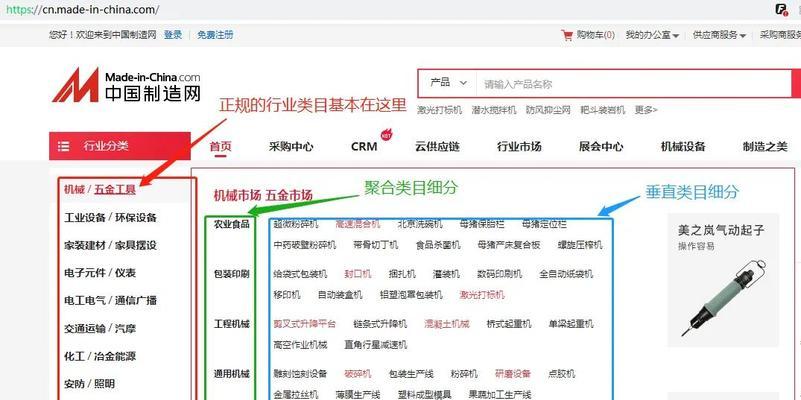This screenshot has width=801, height=400.
Task: Click the 数码印刷机 link
Action: click(500, 274)
